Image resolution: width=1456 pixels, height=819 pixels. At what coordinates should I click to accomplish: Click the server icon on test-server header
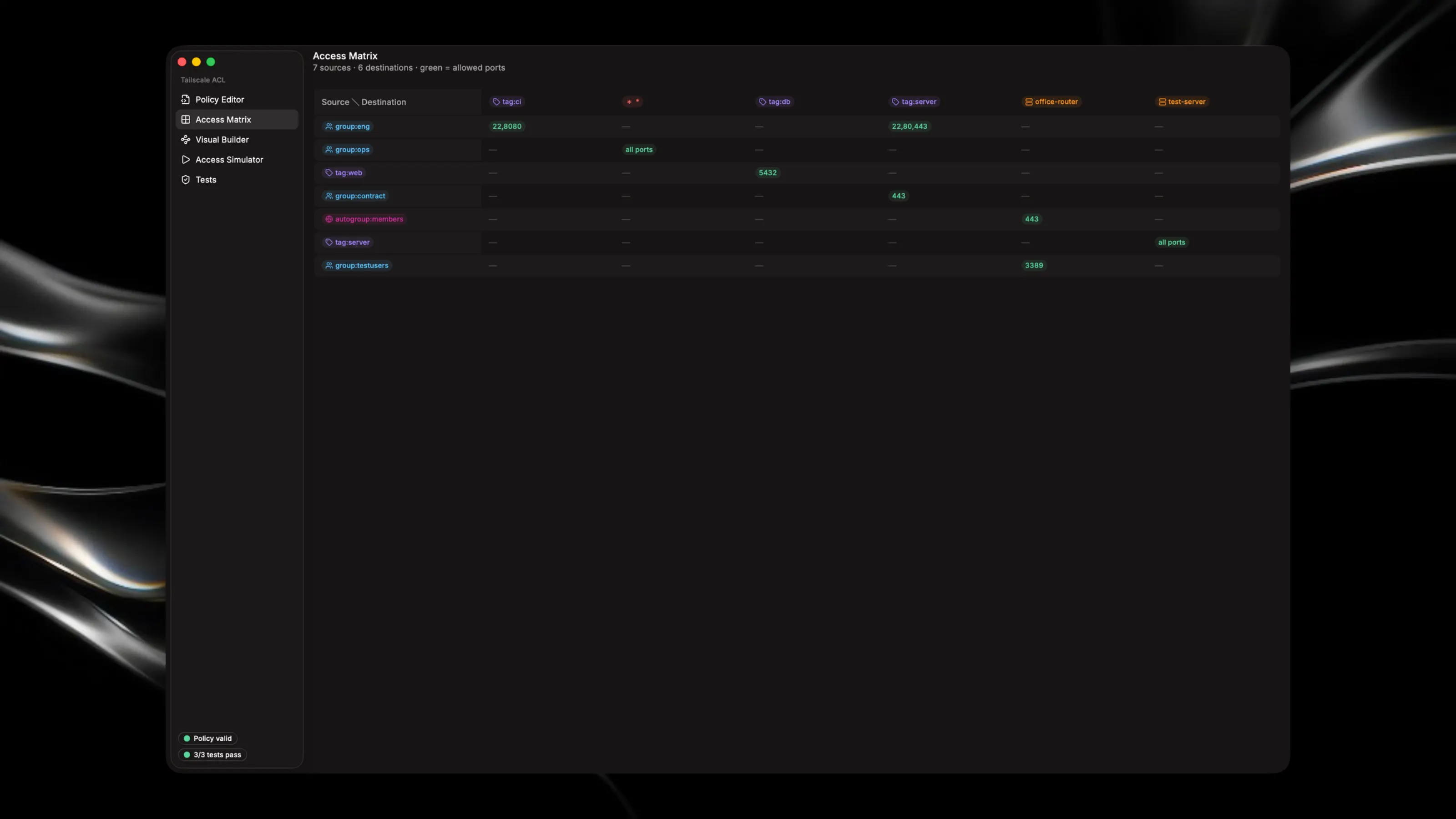coord(1162,102)
